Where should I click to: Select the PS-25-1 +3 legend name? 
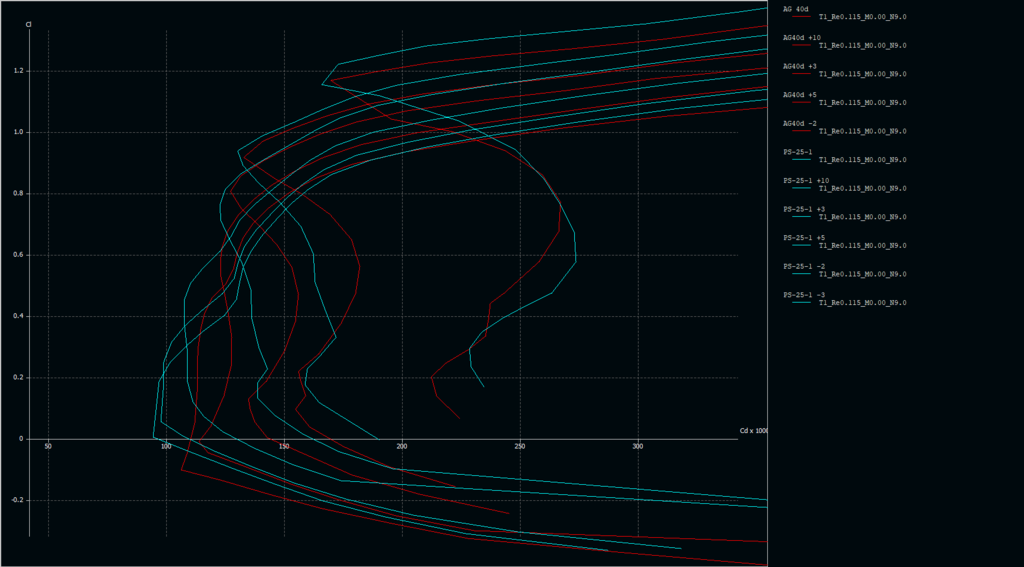[804, 209]
